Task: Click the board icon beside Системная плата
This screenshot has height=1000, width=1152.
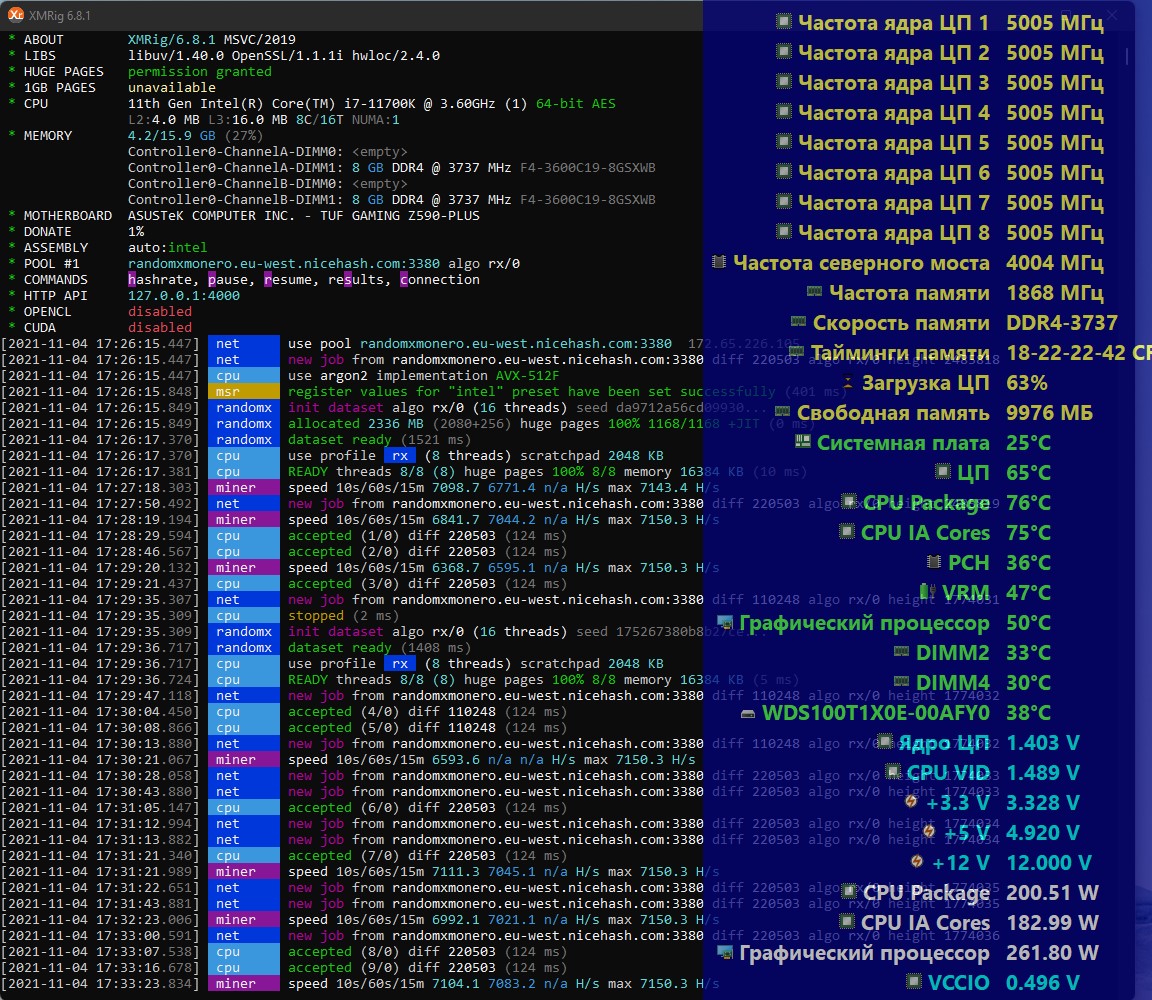Action: (x=803, y=441)
